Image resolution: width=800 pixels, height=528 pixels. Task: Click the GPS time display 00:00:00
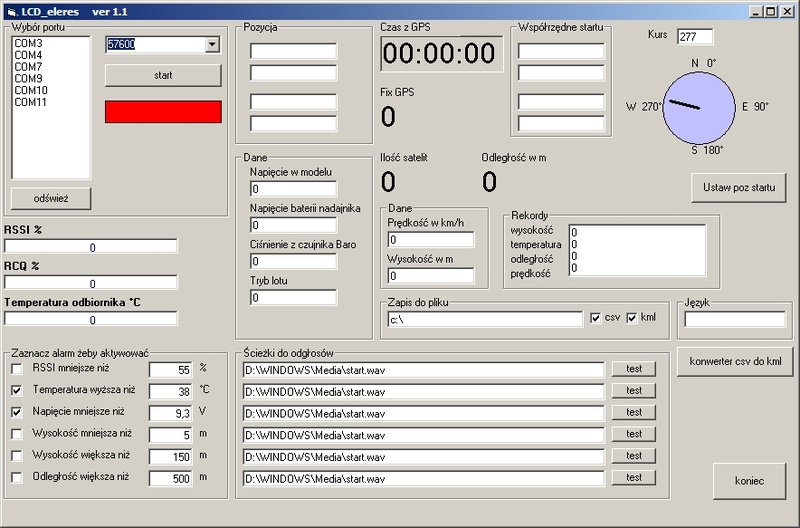coord(442,54)
